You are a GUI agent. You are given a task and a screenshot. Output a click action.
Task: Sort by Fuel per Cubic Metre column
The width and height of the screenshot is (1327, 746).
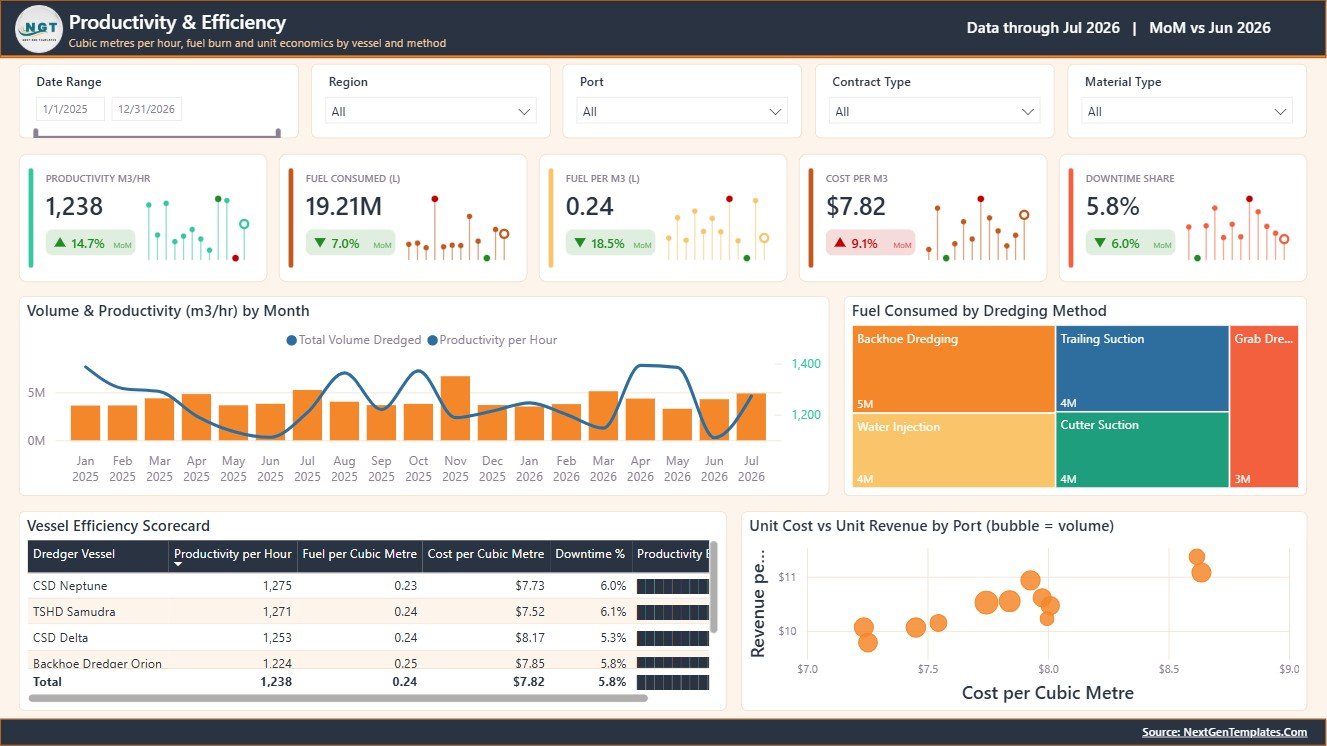click(360, 554)
